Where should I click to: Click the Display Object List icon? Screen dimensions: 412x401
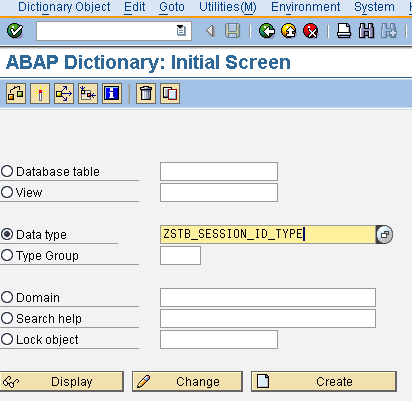tap(88, 94)
